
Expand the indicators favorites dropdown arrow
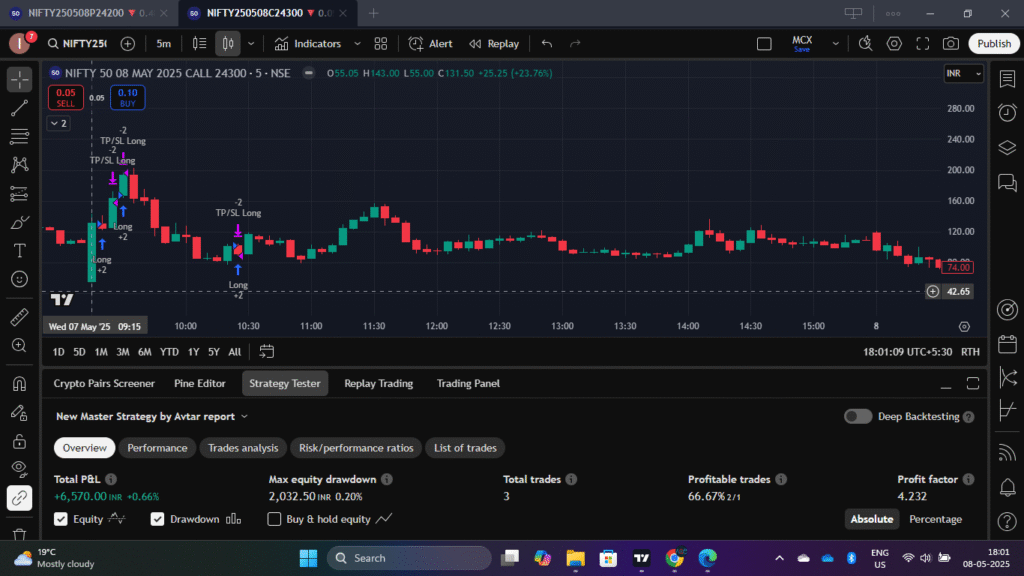[357, 44]
